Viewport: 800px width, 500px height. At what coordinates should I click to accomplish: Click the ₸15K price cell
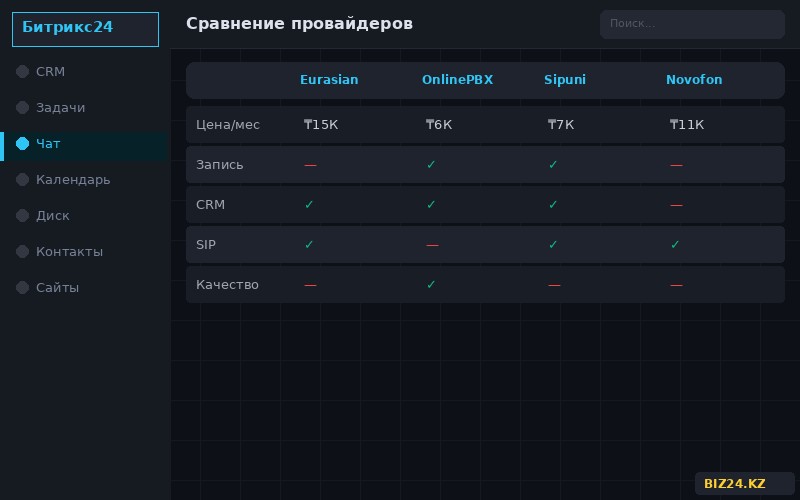pos(321,124)
